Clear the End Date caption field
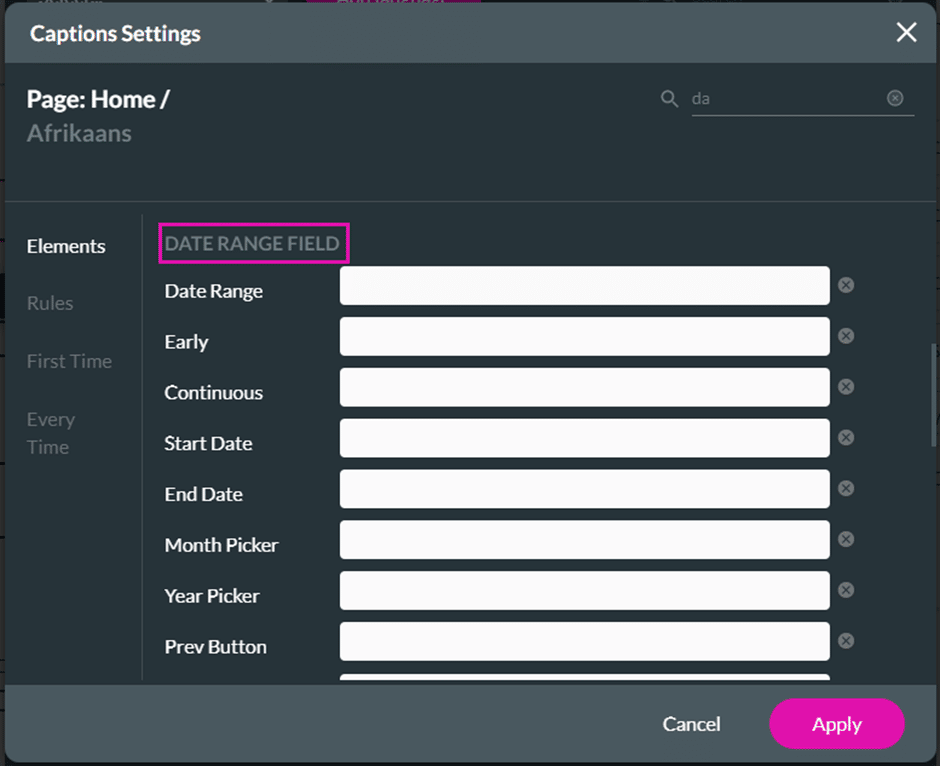Screen dimensions: 940x766 pyautogui.click(x=846, y=488)
